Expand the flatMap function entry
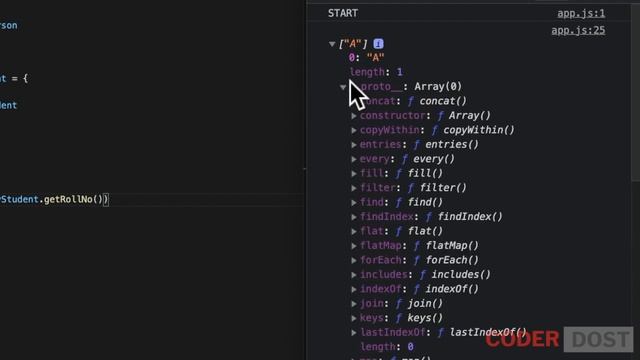640x360 pixels. pos(354,246)
